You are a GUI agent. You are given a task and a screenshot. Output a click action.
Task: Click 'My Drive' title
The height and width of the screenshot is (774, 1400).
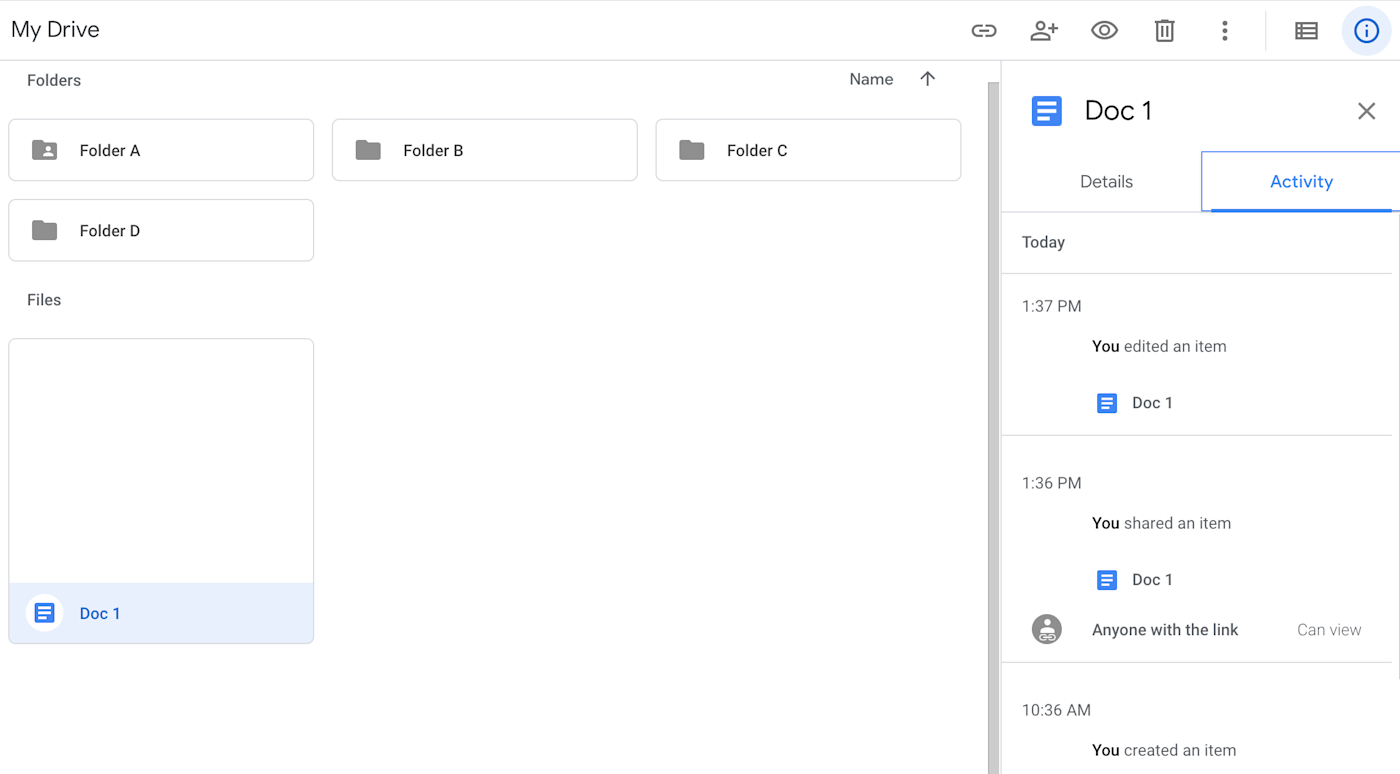(55, 29)
